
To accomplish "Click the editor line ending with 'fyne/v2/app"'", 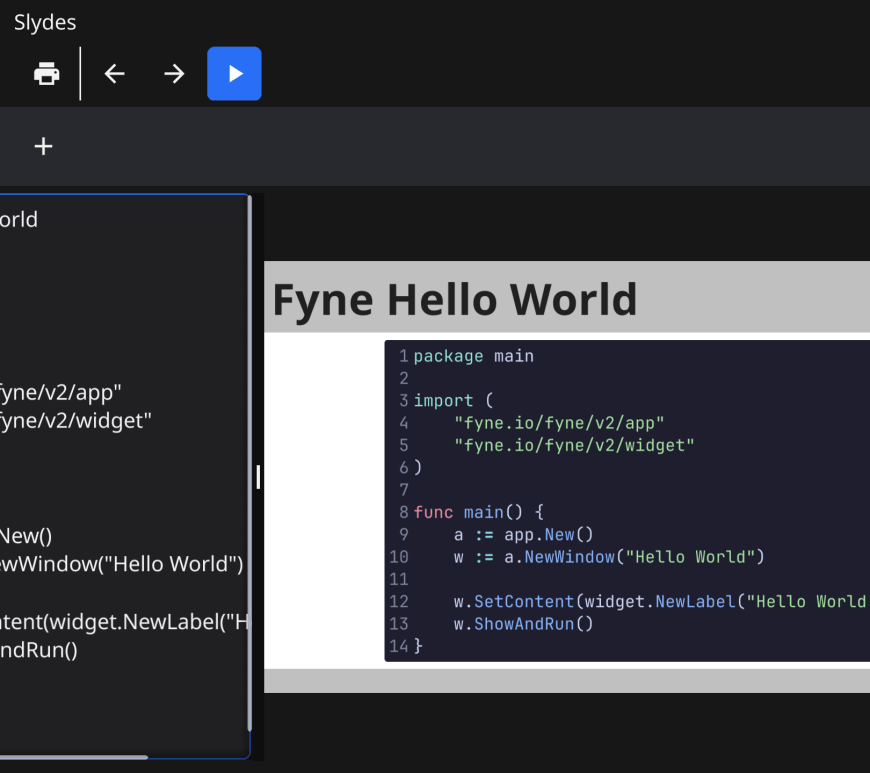I will point(60,392).
